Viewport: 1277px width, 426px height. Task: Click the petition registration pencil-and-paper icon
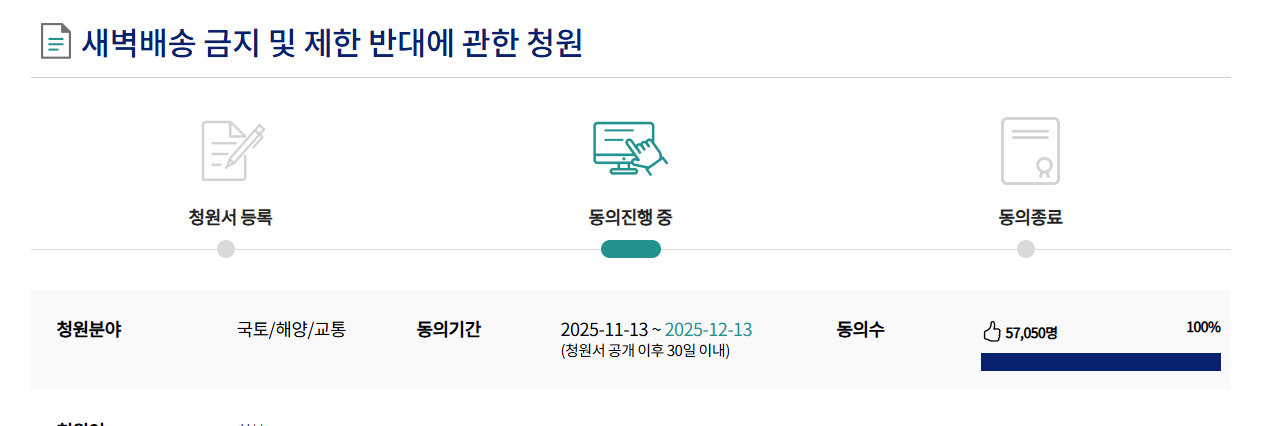[x=232, y=150]
